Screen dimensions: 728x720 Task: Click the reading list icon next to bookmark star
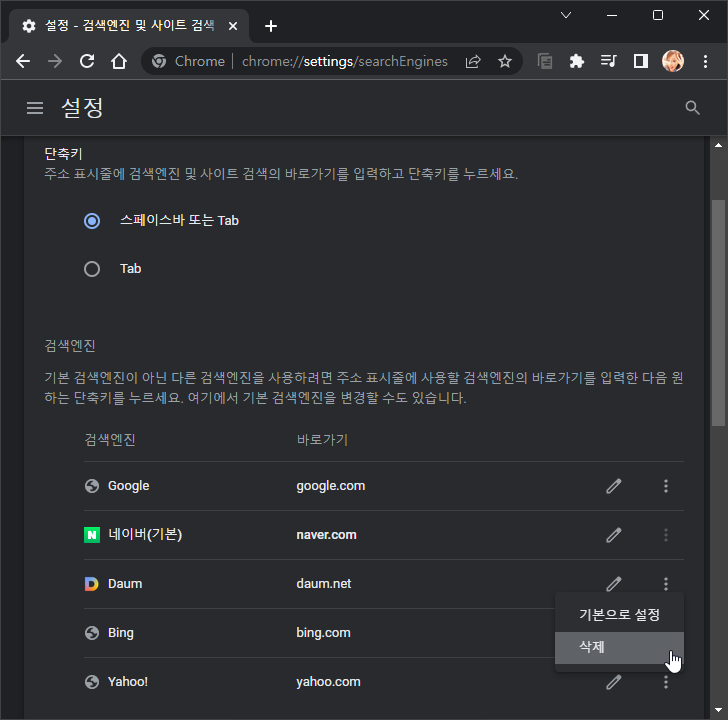coord(545,61)
